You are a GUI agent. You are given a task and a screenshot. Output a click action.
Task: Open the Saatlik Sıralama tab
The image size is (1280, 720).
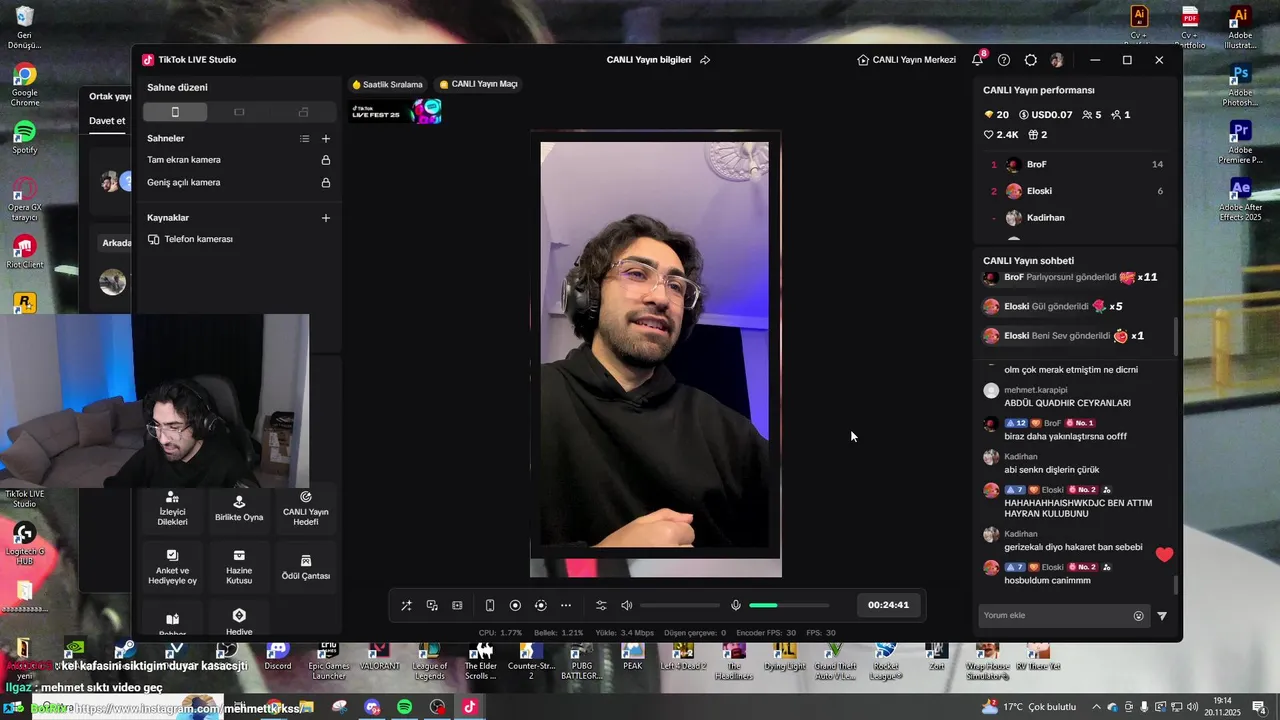[x=388, y=84]
